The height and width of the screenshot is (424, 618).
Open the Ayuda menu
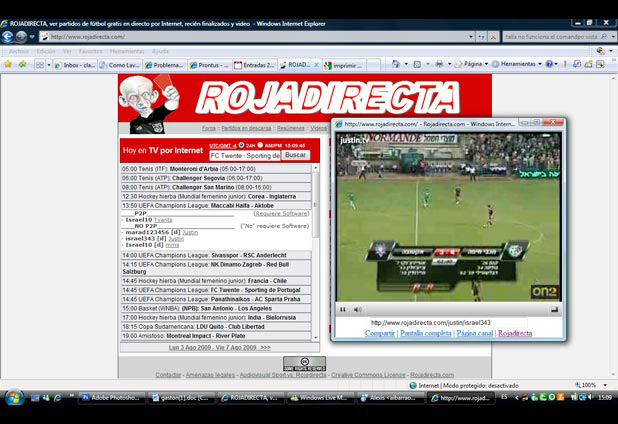point(160,51)
